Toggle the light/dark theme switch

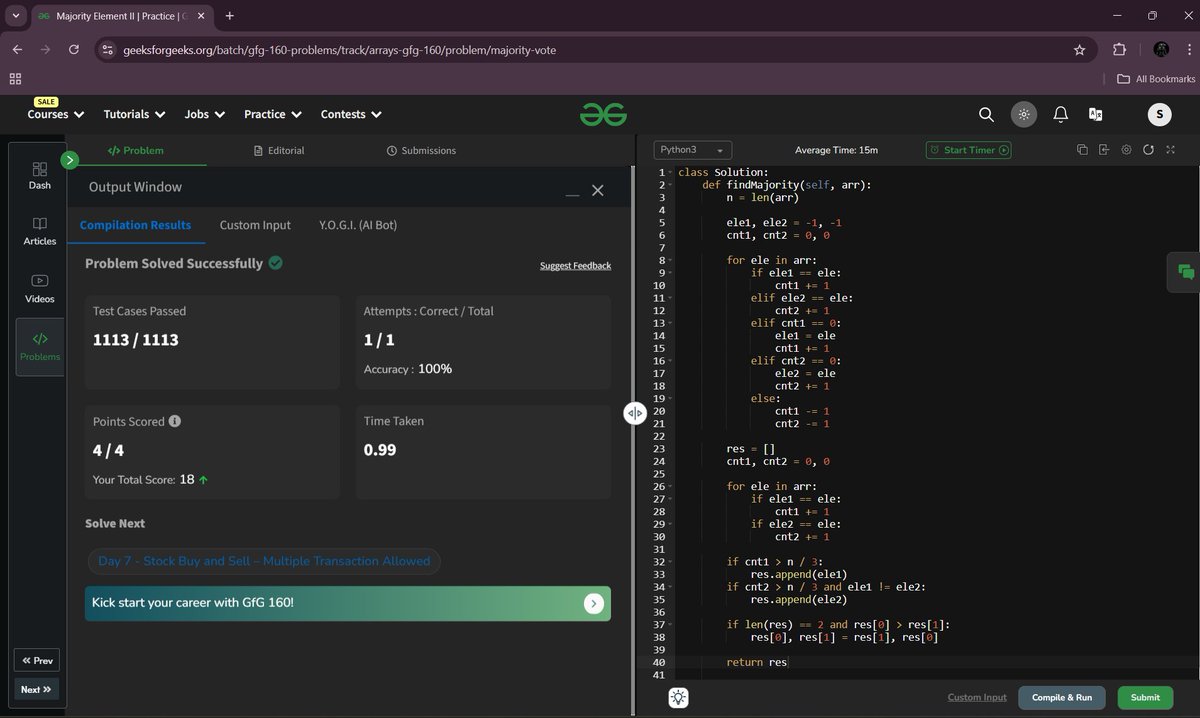tap(1023, 114)
